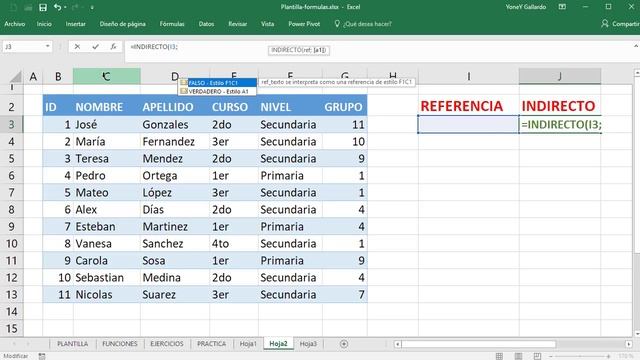Select FALSO - Estilo F1C1 from the autocomplete list
The width and height of the screenshot is (640, 360).
[x=218, y=83]
